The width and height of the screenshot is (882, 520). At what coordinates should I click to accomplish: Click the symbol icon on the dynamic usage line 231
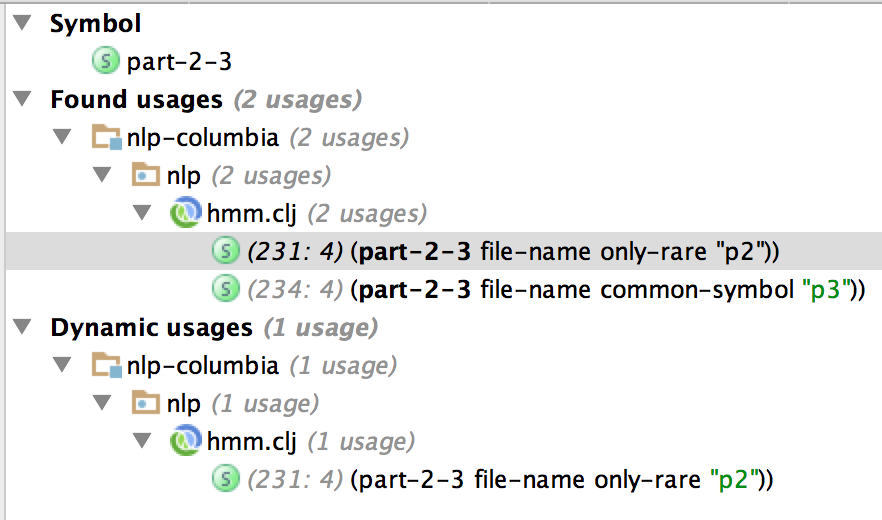point(226,479)
